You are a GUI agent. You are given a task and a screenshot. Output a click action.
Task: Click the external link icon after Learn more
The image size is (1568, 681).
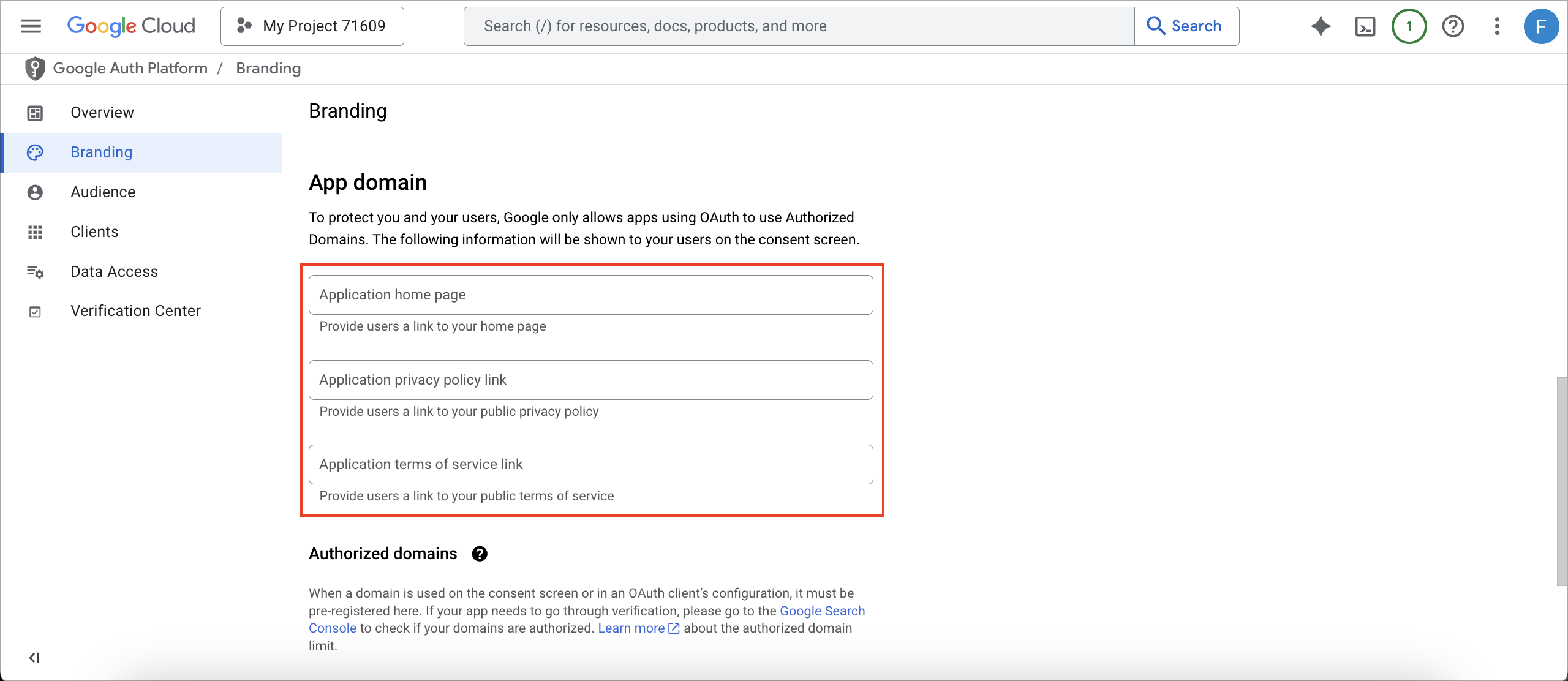(x=674, y=628)
